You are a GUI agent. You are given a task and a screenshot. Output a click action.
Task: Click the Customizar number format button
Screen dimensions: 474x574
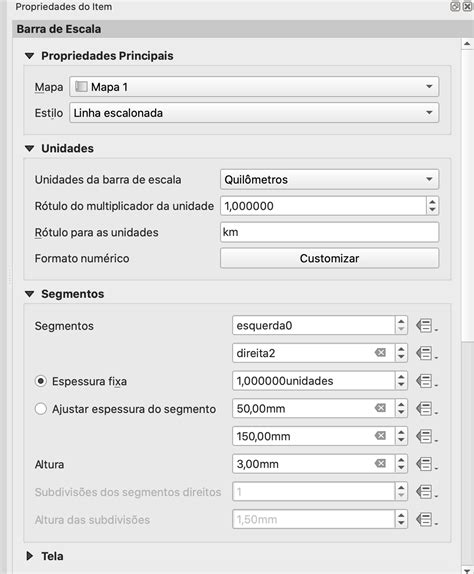point(329,258)
